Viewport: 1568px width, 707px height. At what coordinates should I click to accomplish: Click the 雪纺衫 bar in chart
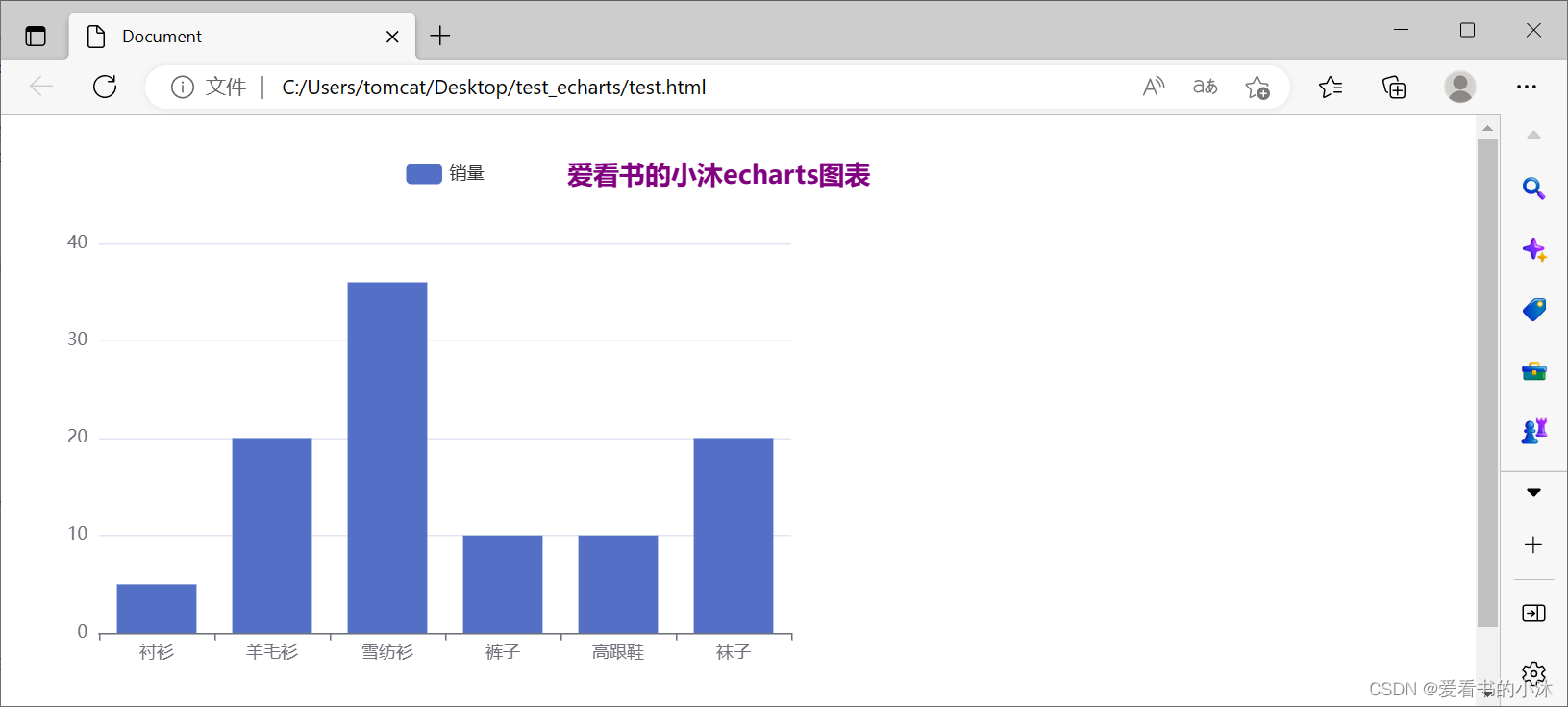[387, 458]
